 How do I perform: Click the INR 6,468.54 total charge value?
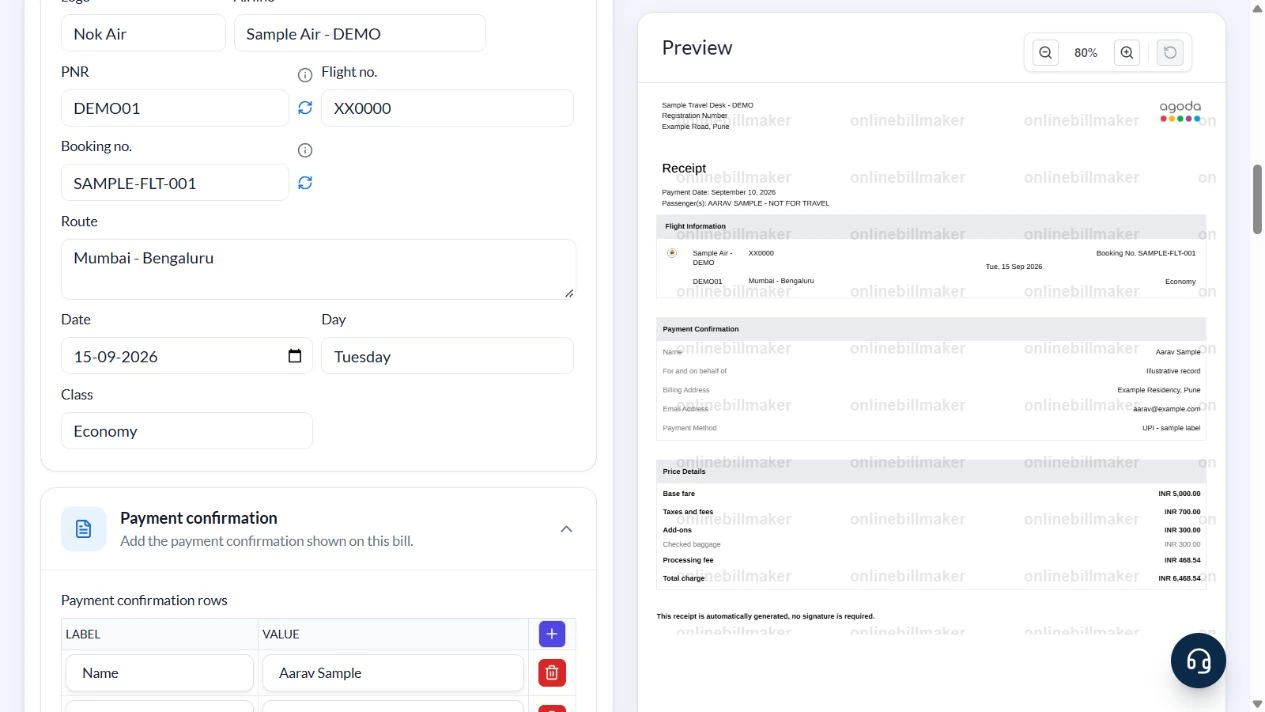tap(1179, 579)
